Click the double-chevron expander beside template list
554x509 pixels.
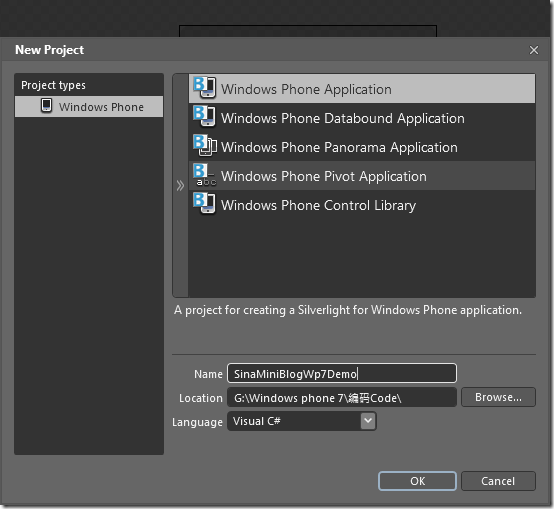click(x=180, y=185)
